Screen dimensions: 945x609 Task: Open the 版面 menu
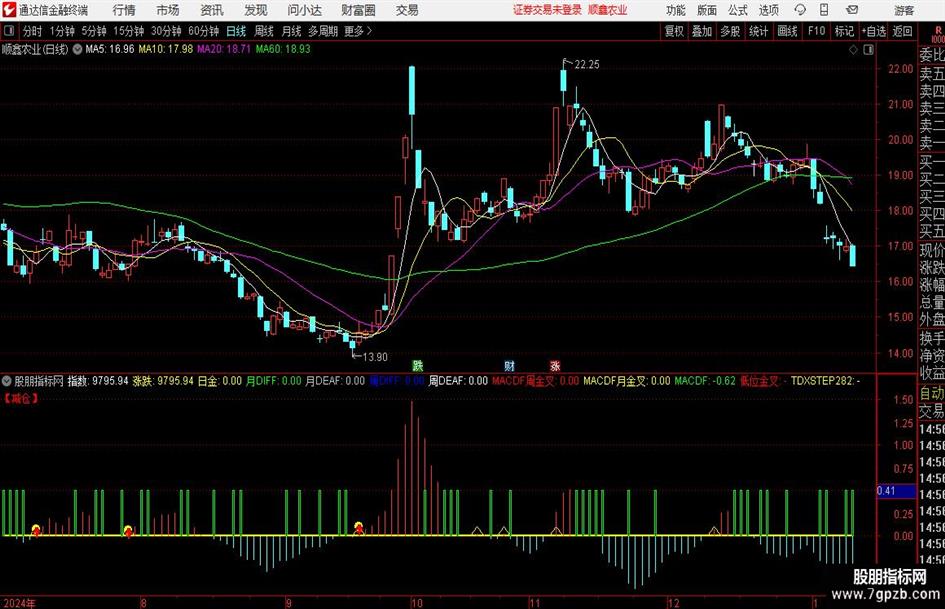point(707,10)
